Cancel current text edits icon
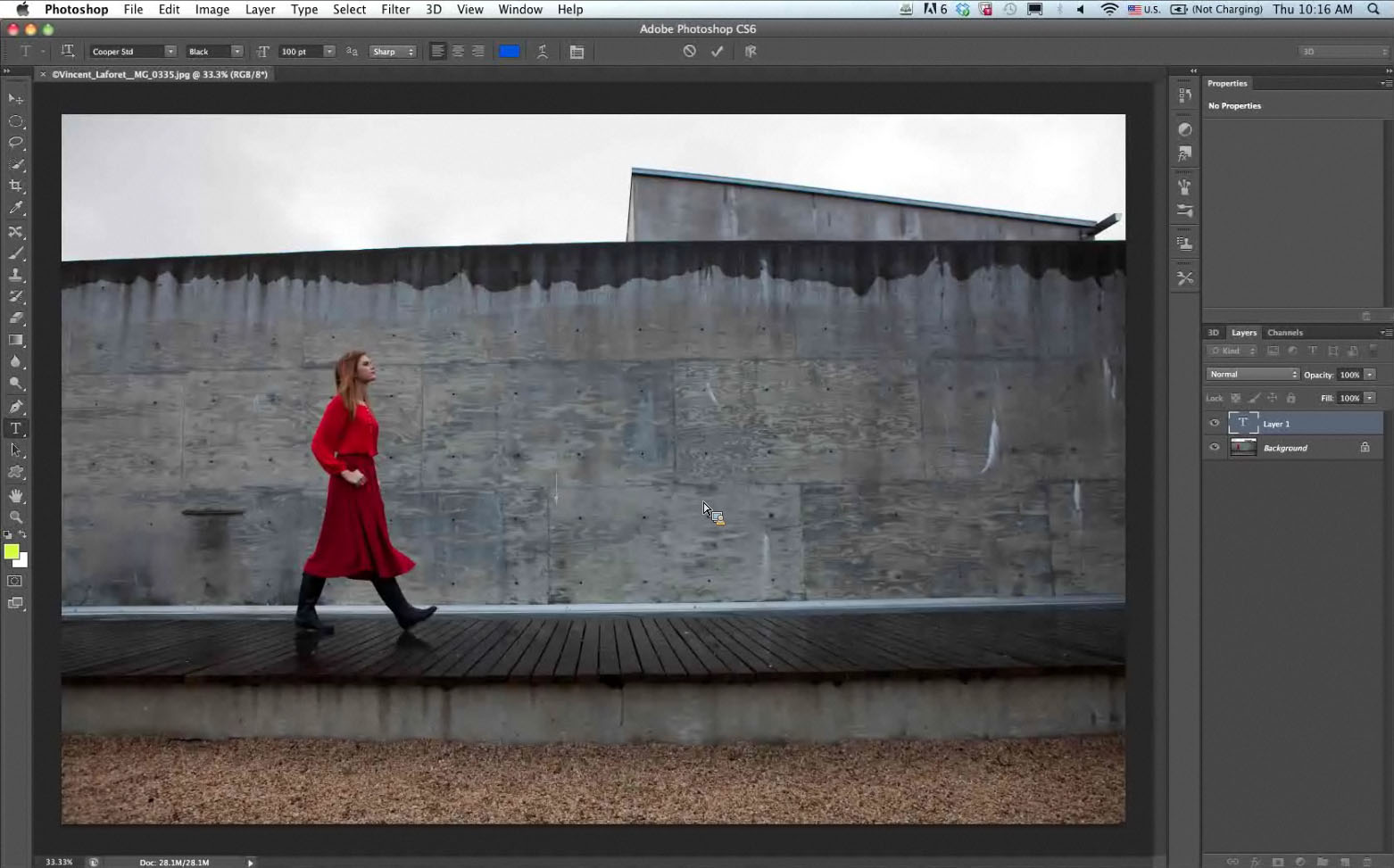Image resolution: width=1394 pixels, height=868 pixels. pyautogui.click(x=690, y=52)
